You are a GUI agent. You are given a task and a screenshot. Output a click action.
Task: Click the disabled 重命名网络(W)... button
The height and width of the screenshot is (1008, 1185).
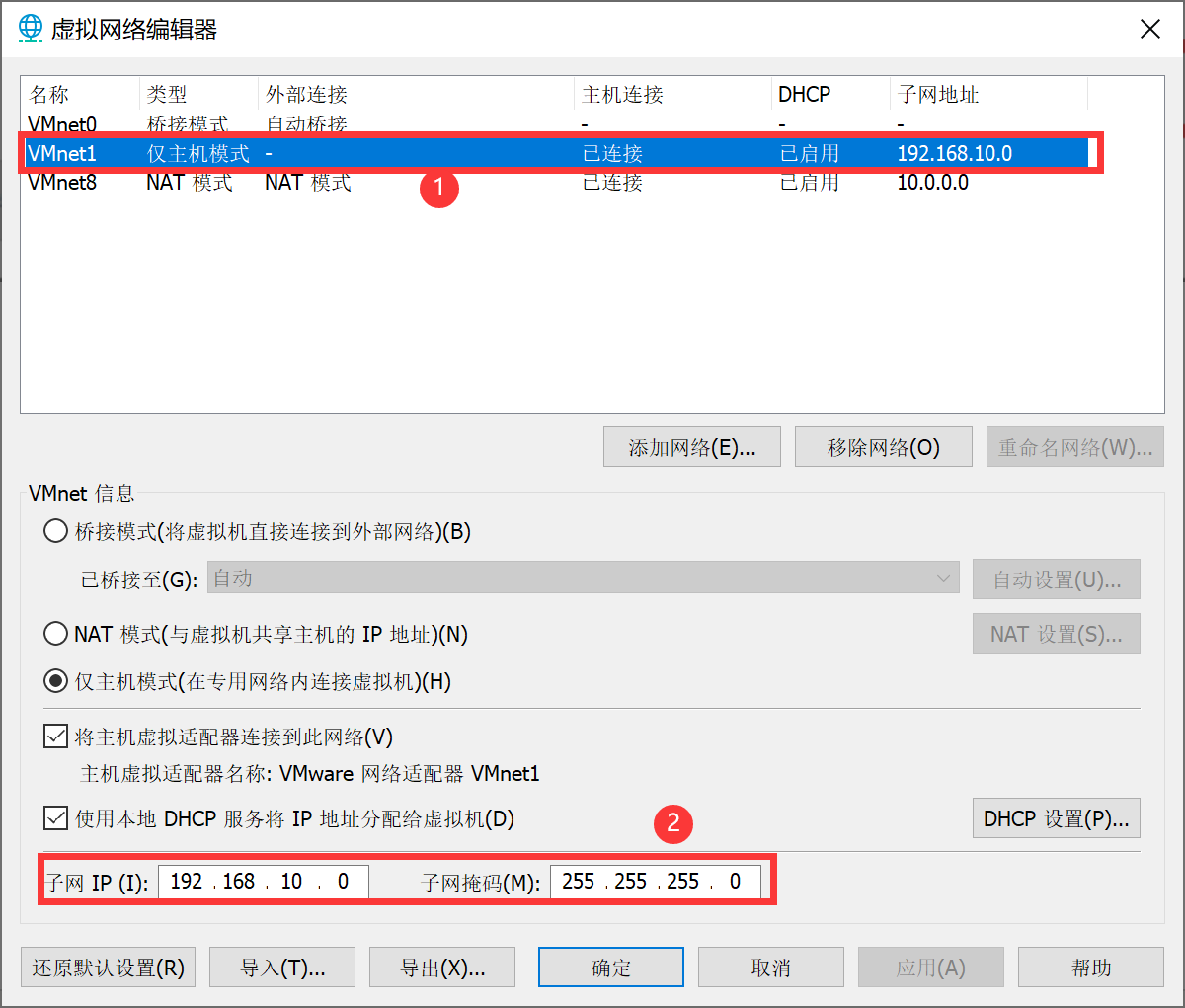click(x=1075, y=447)
